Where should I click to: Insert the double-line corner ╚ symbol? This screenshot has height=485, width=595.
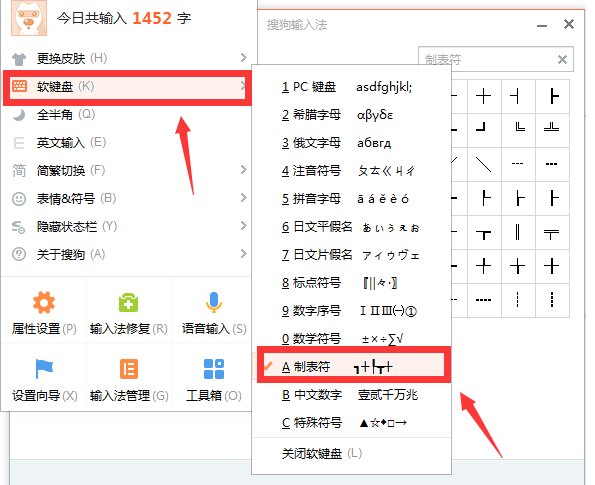pyautogui.click(x=518, y=130)
